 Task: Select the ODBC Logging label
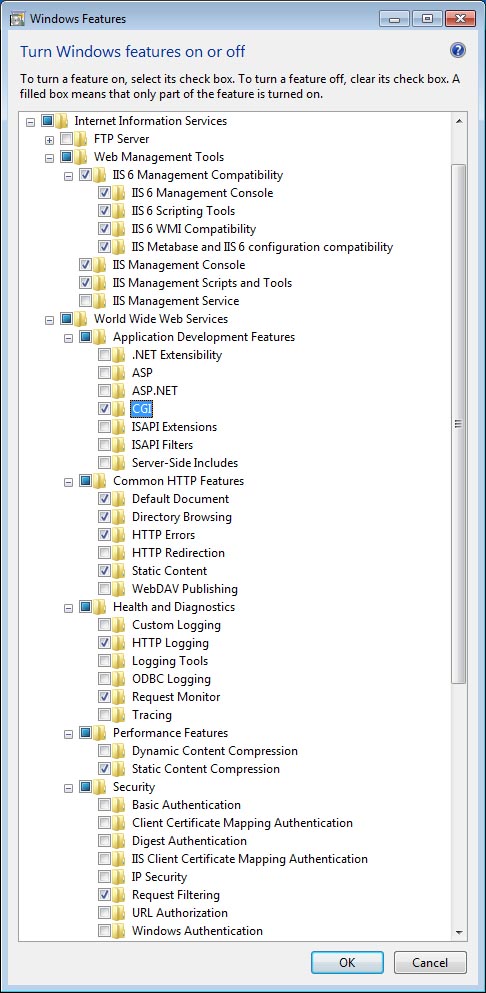(171, 678)
